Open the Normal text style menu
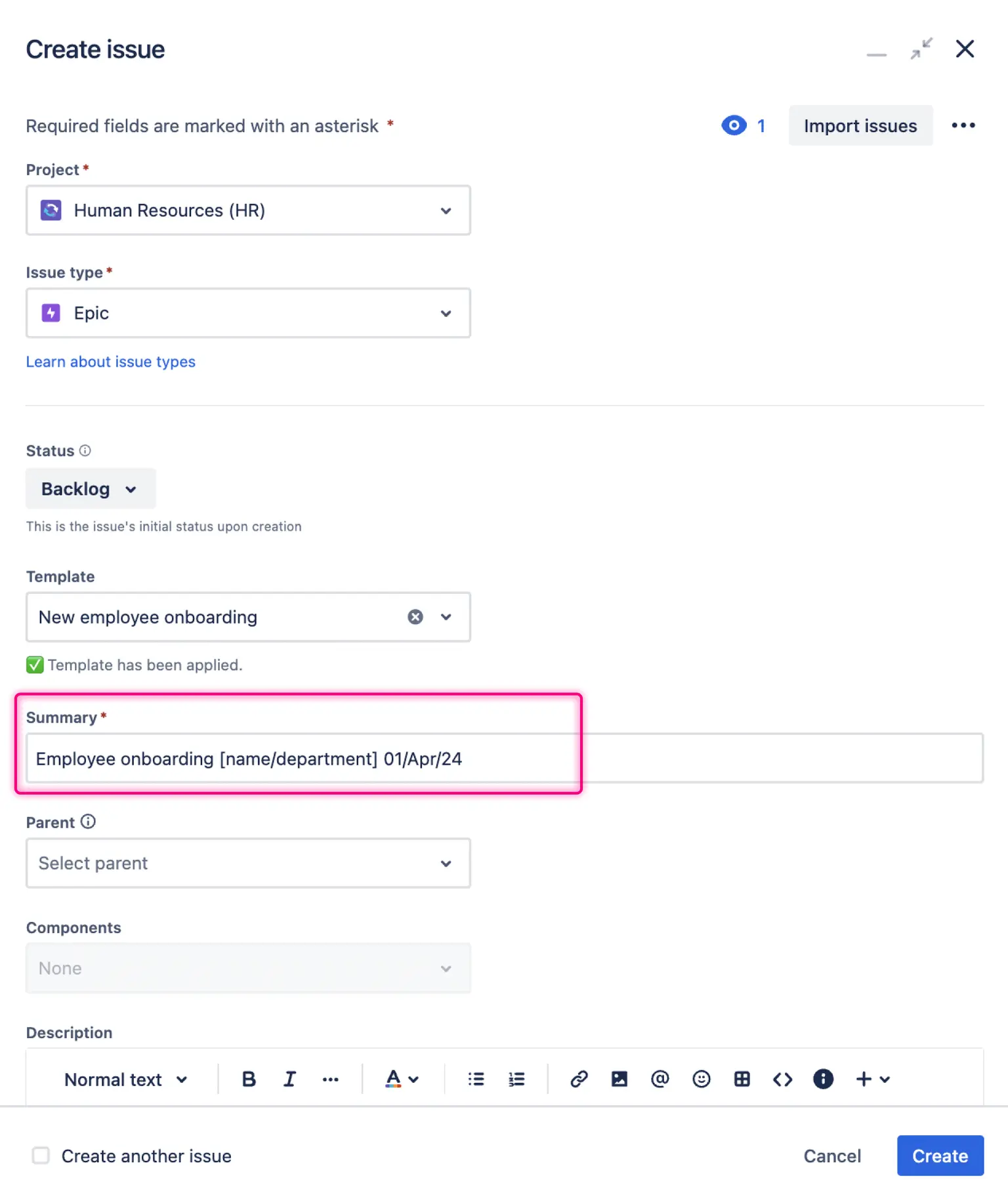This screenshot has height=1199, width=1008. pos(125,1079)
